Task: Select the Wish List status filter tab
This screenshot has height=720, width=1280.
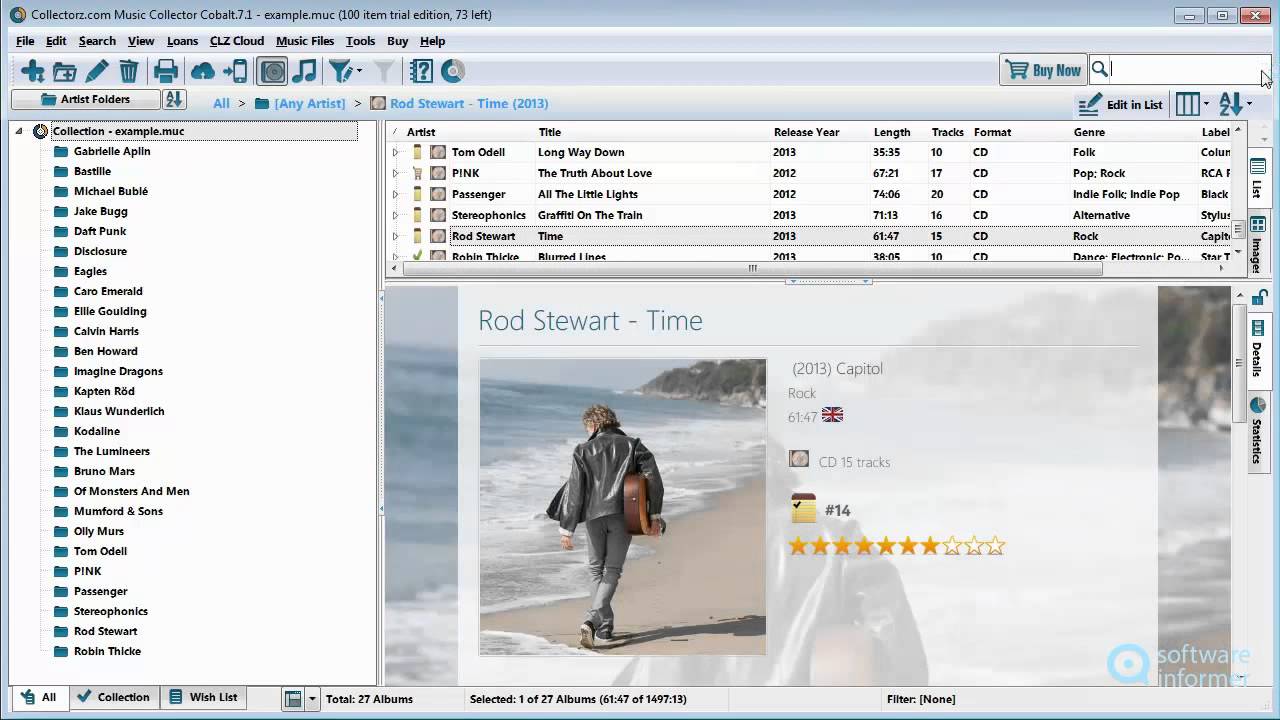Action: click(204, 697)
